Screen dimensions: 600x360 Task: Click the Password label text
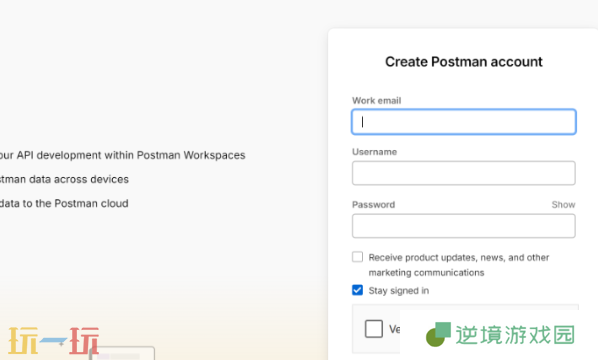[x=373, y=205]
